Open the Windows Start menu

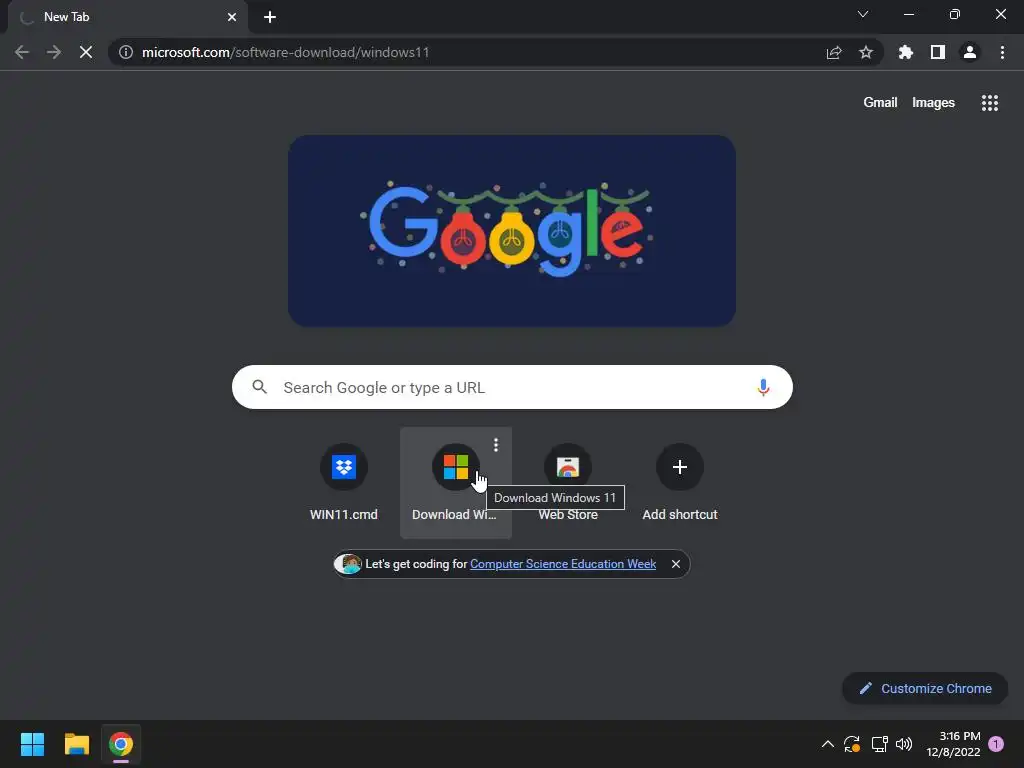32,744
